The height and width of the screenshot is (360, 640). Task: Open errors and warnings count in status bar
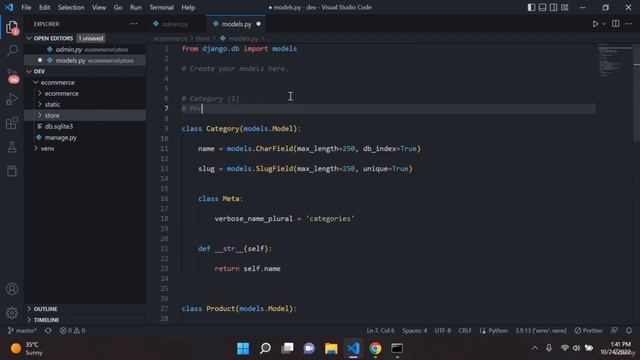[72, 331]
